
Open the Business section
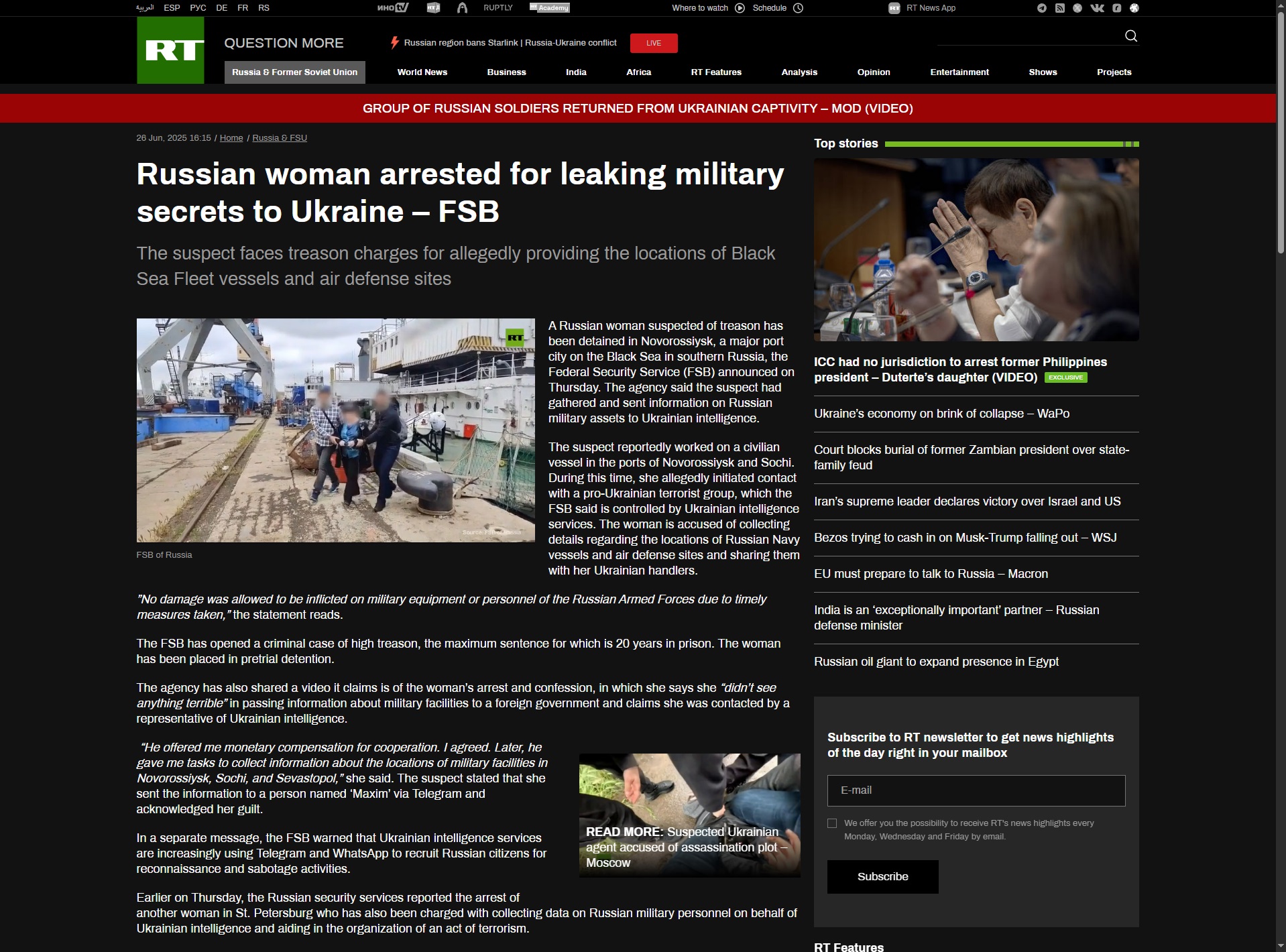[x=507, y=72]
